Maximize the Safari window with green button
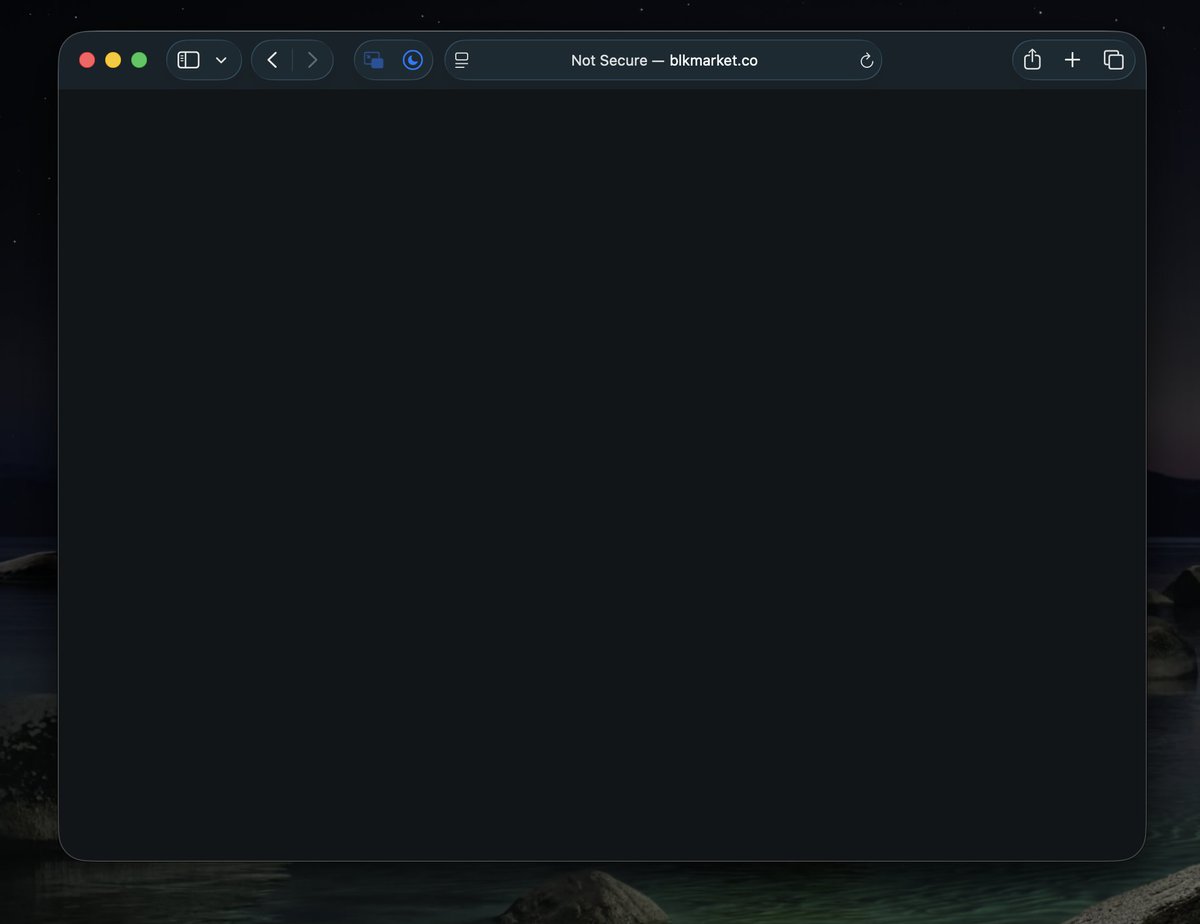 point(139,60)
